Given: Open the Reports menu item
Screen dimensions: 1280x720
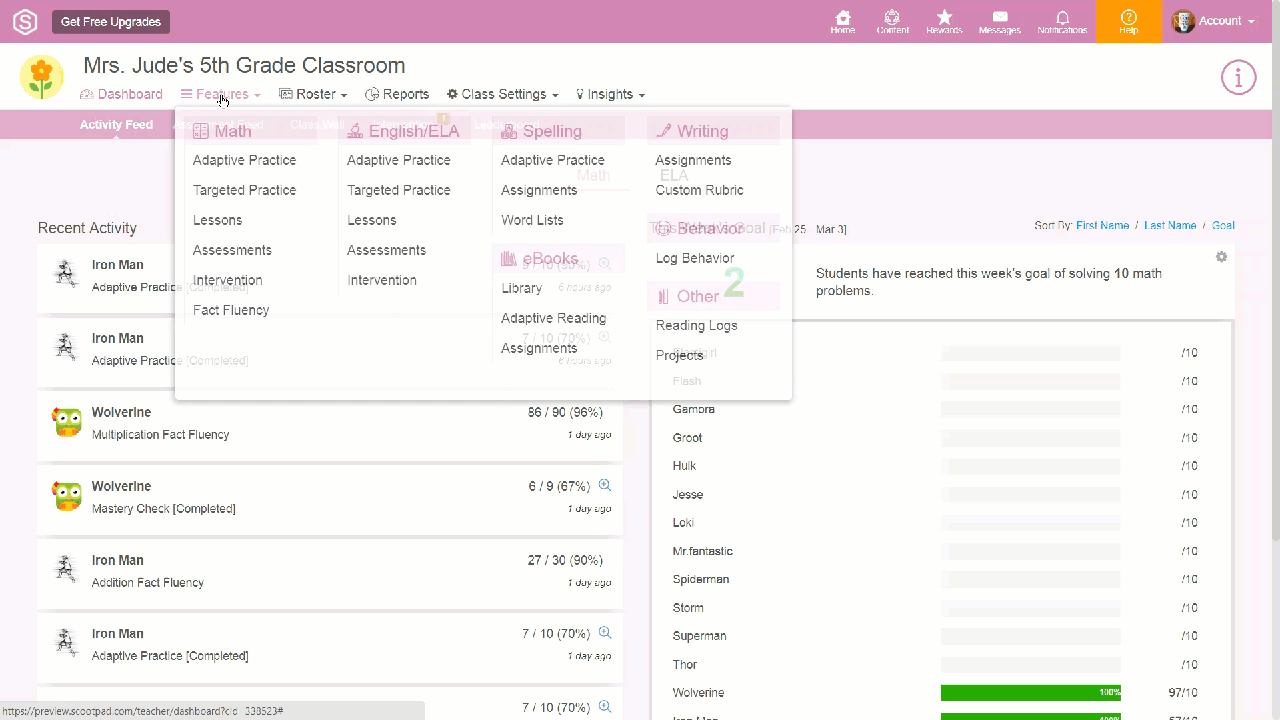Looking at the screenshot, I should (x=397, y=94).
